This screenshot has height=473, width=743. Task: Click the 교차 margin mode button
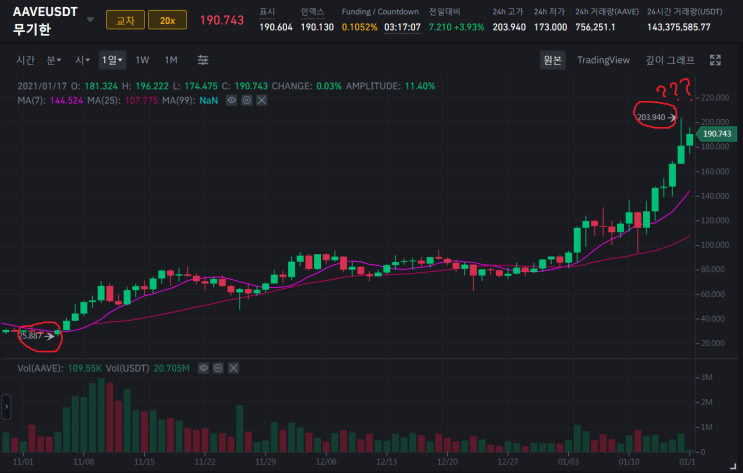(x=125, y=20)
